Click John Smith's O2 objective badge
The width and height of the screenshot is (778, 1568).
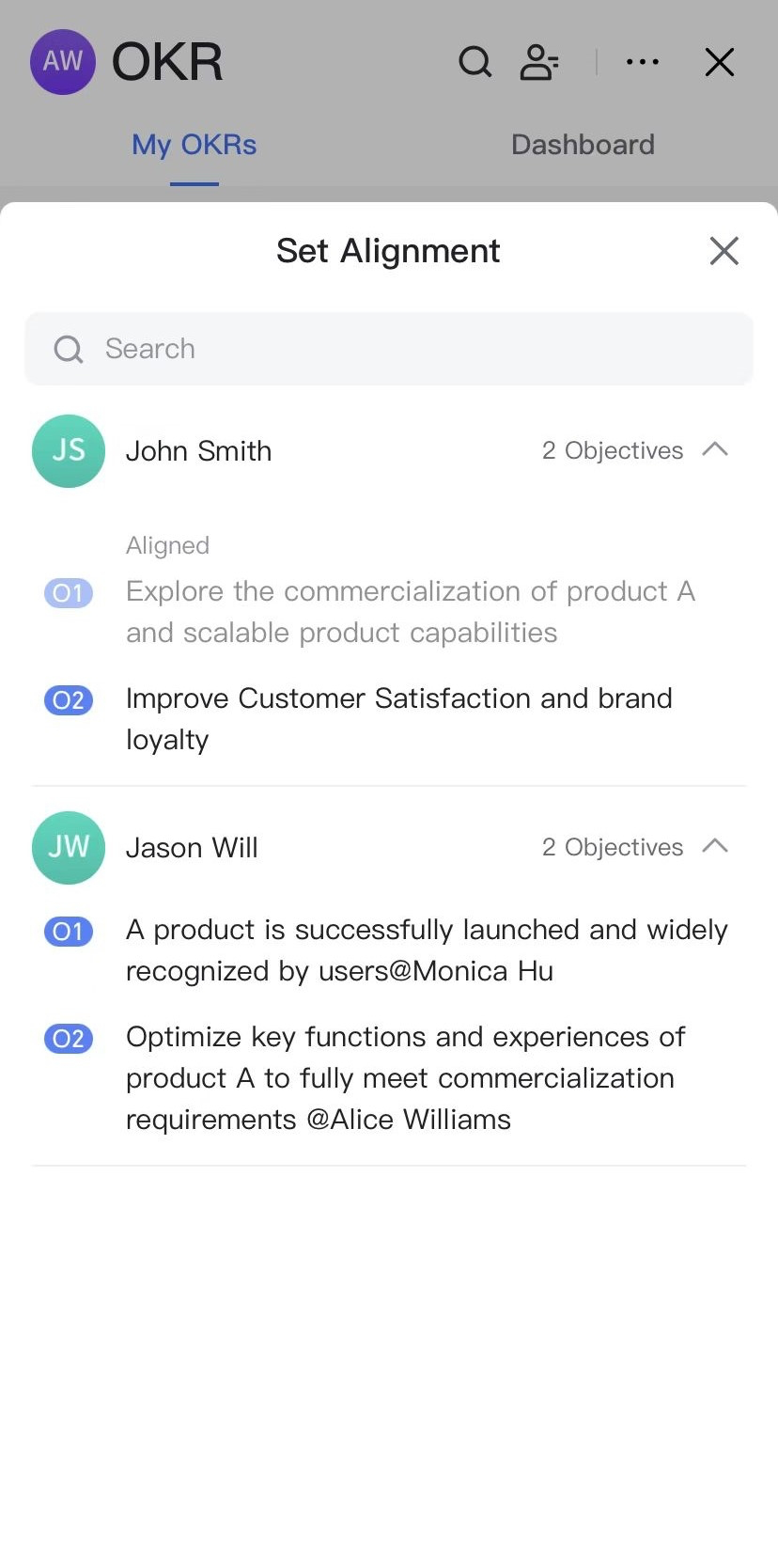point(69,700)
